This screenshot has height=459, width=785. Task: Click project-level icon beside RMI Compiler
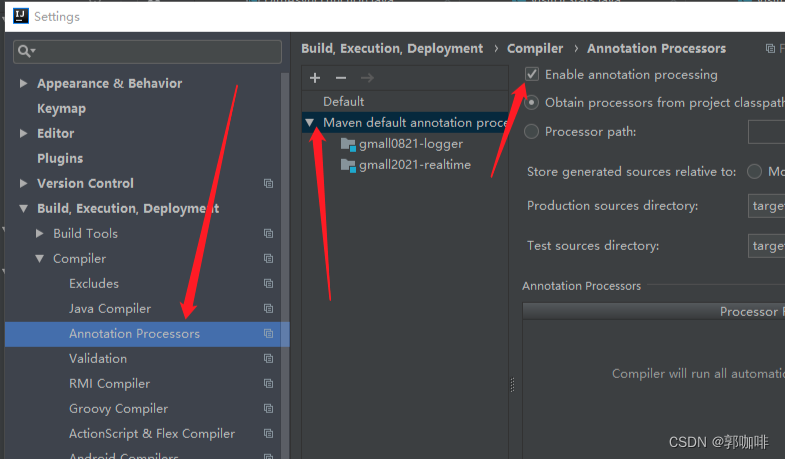(268, 384)
